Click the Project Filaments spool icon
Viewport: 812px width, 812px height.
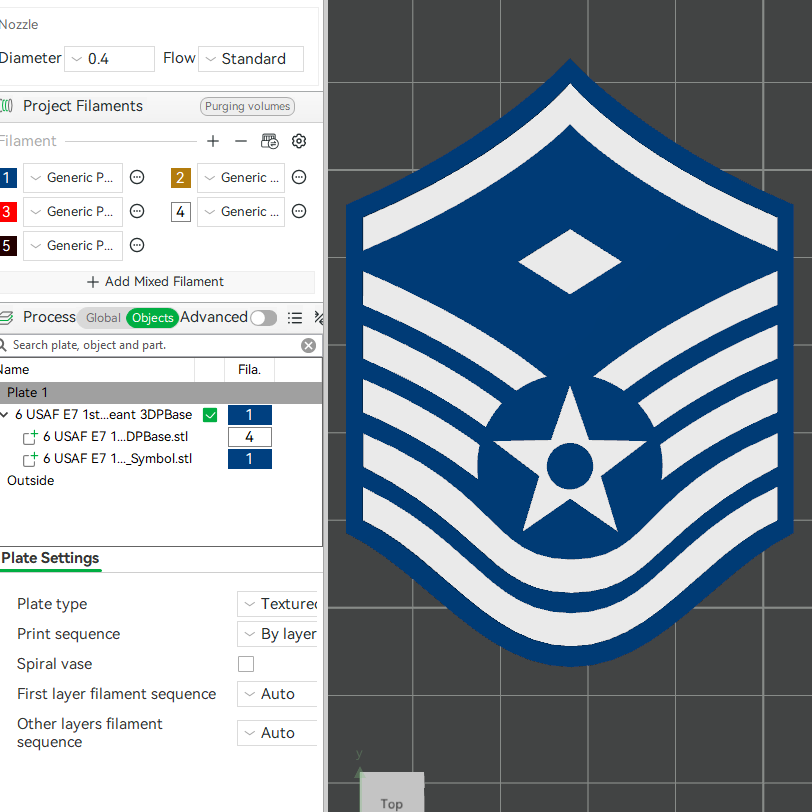[6, 106]
